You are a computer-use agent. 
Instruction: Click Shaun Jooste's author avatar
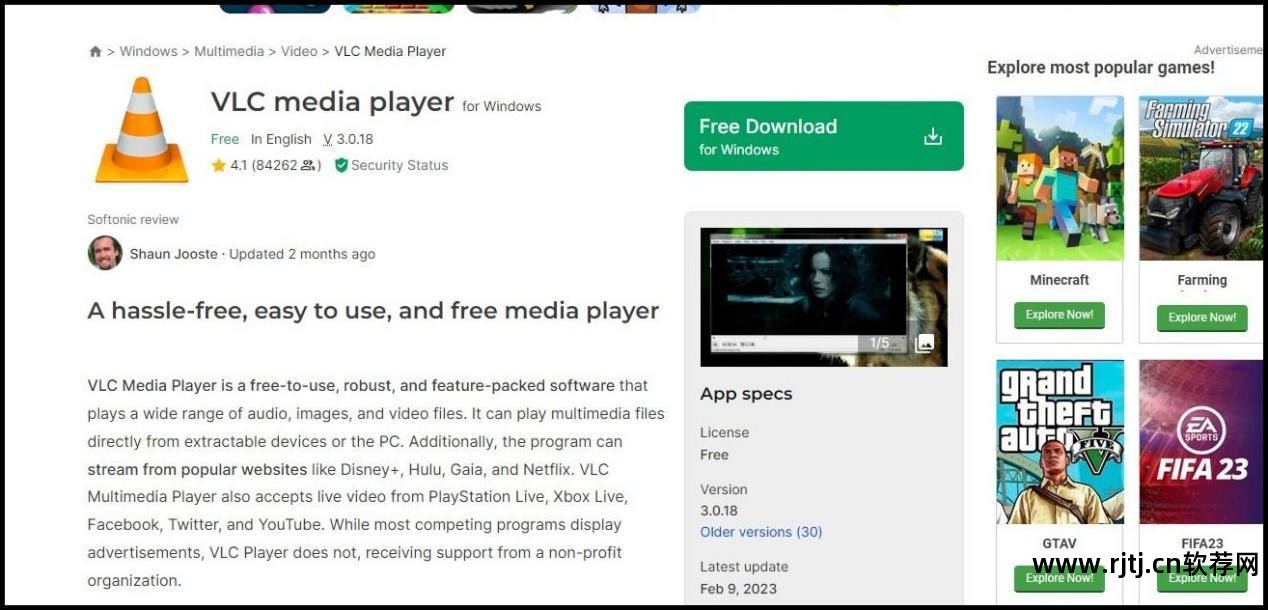pyautogui.click(x=105, y=253)
